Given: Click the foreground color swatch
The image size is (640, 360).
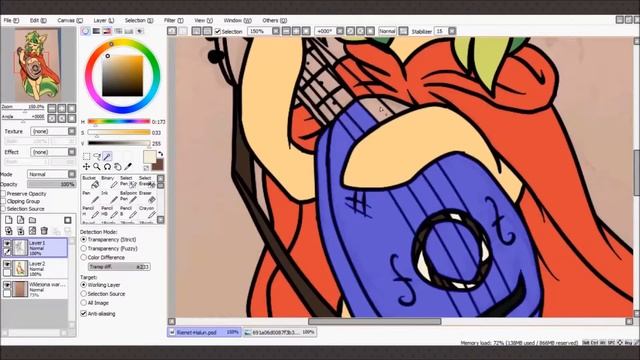Looking at the screenshot, I should (149, 157).
